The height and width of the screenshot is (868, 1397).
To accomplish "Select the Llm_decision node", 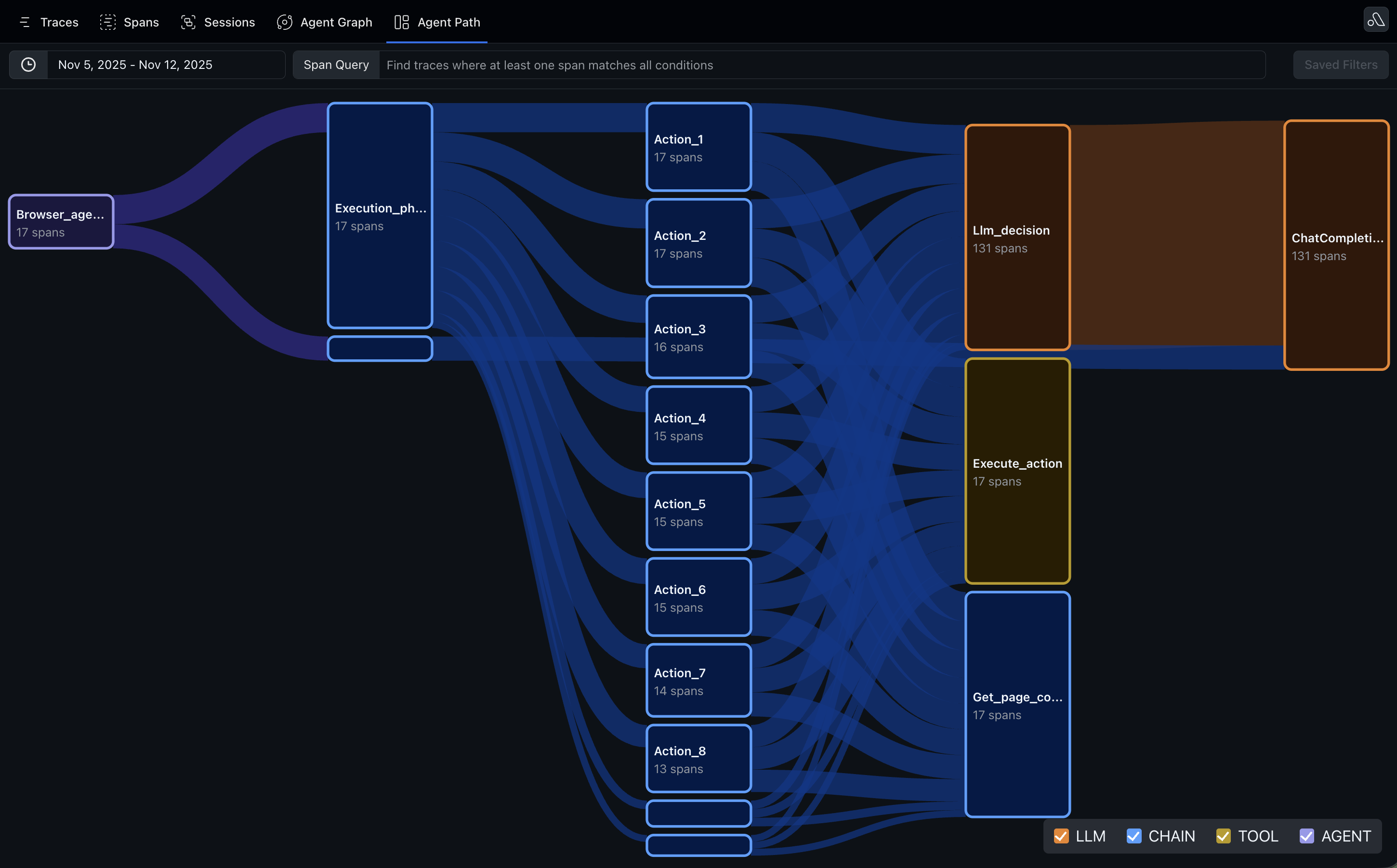I will pos(1017,237).
